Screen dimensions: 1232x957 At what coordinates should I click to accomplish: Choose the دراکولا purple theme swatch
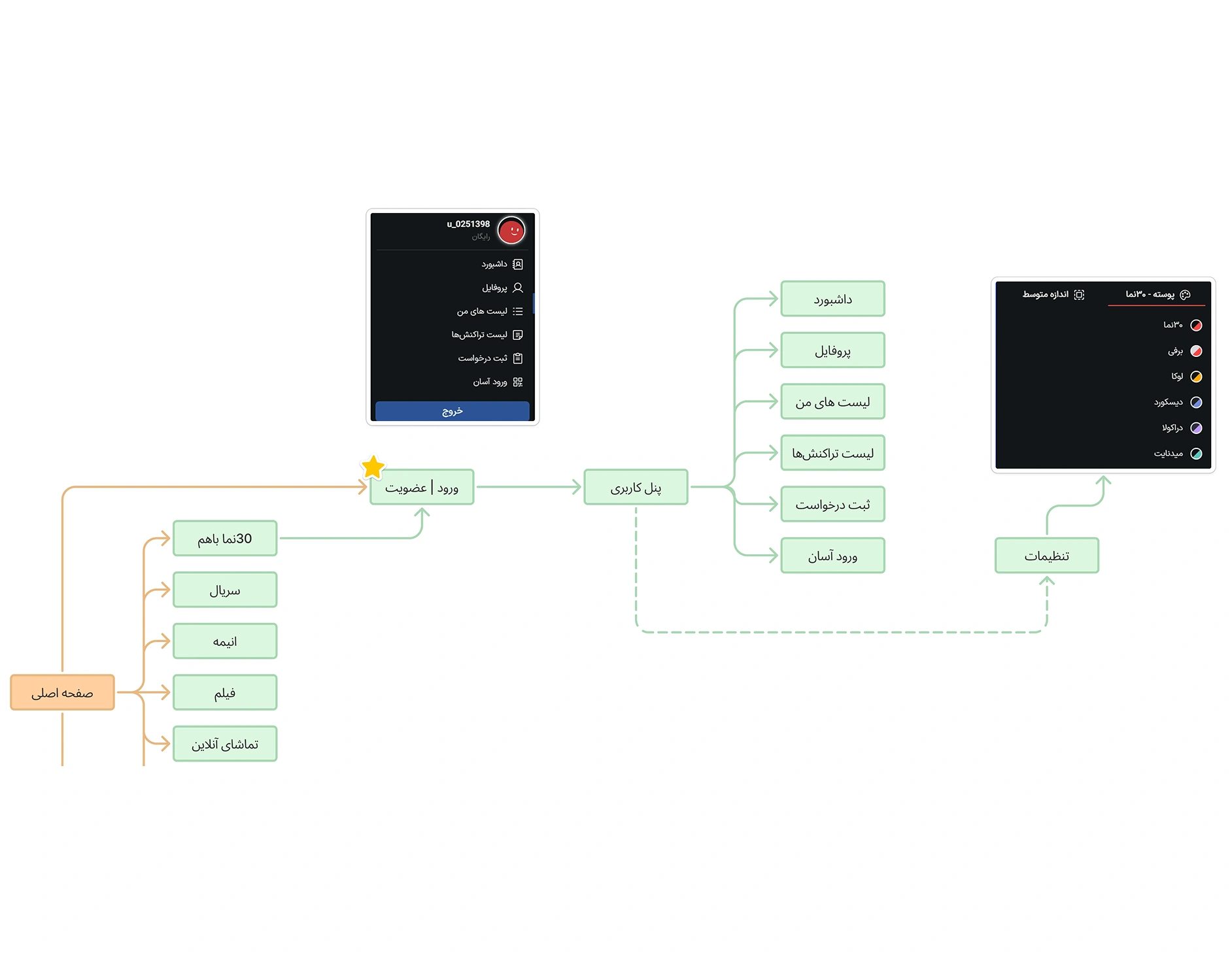tap(1196, 428)
